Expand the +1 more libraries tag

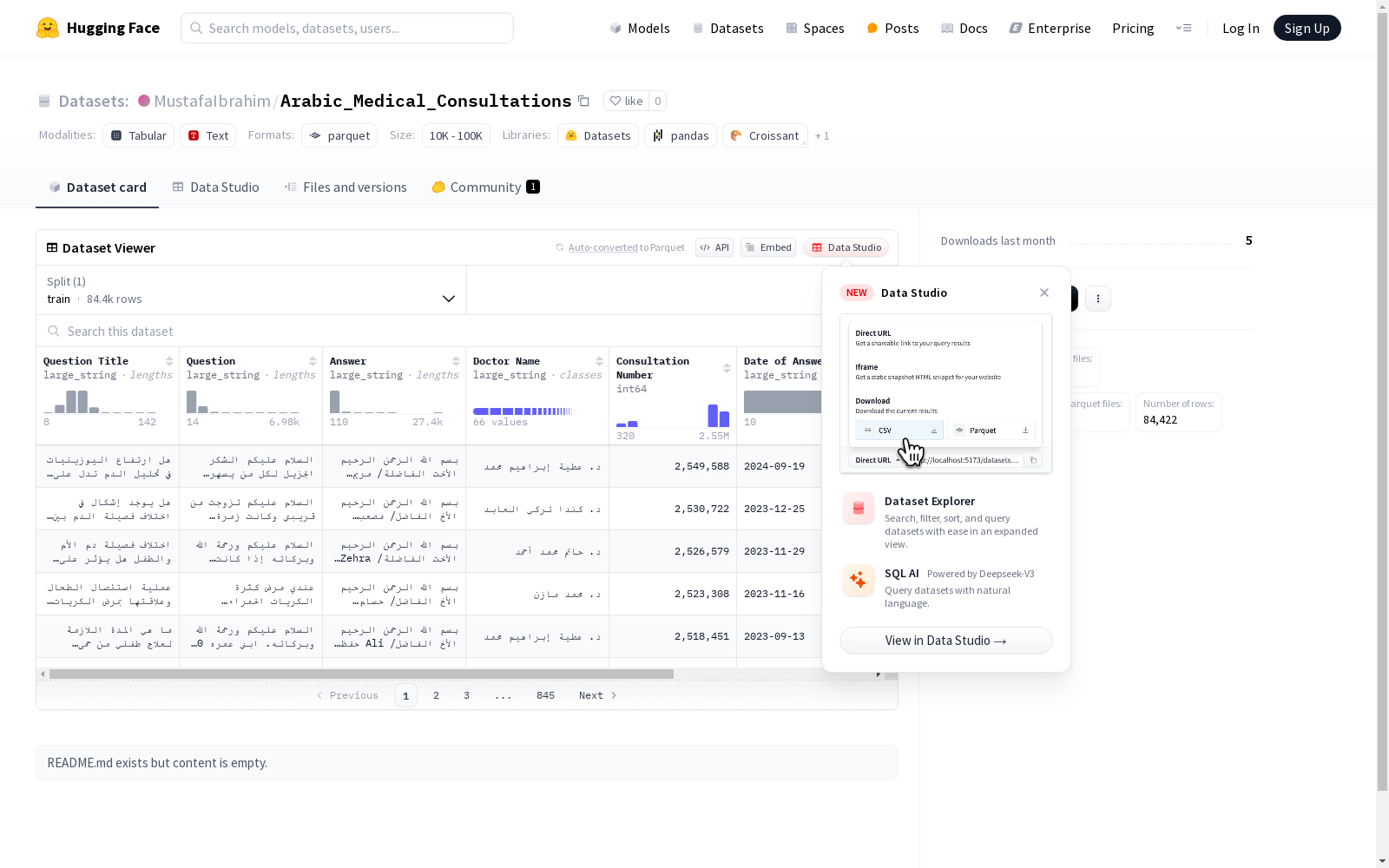(822, 135)
